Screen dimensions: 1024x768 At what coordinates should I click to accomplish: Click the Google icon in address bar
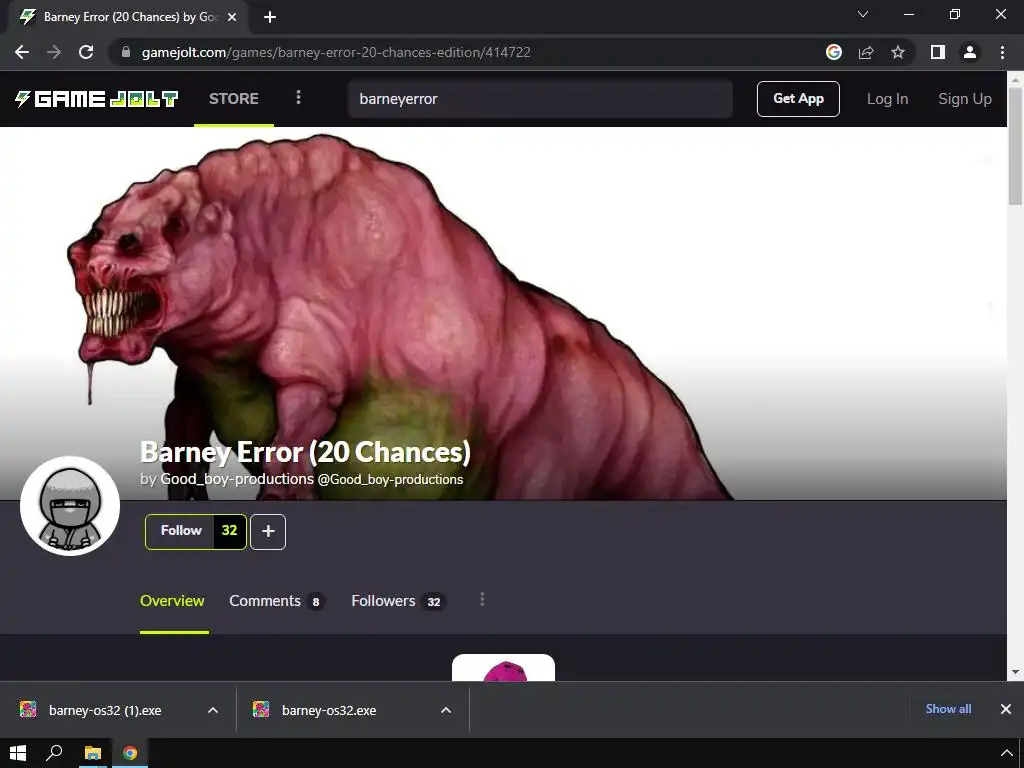point(834,52)
